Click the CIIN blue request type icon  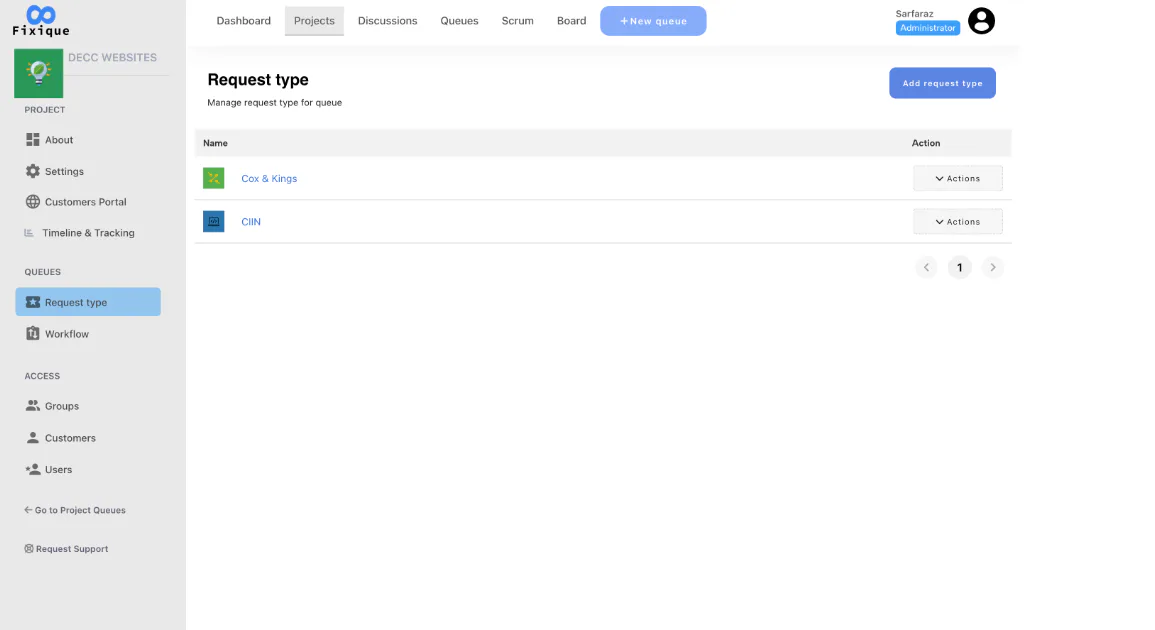coord(214,221)
